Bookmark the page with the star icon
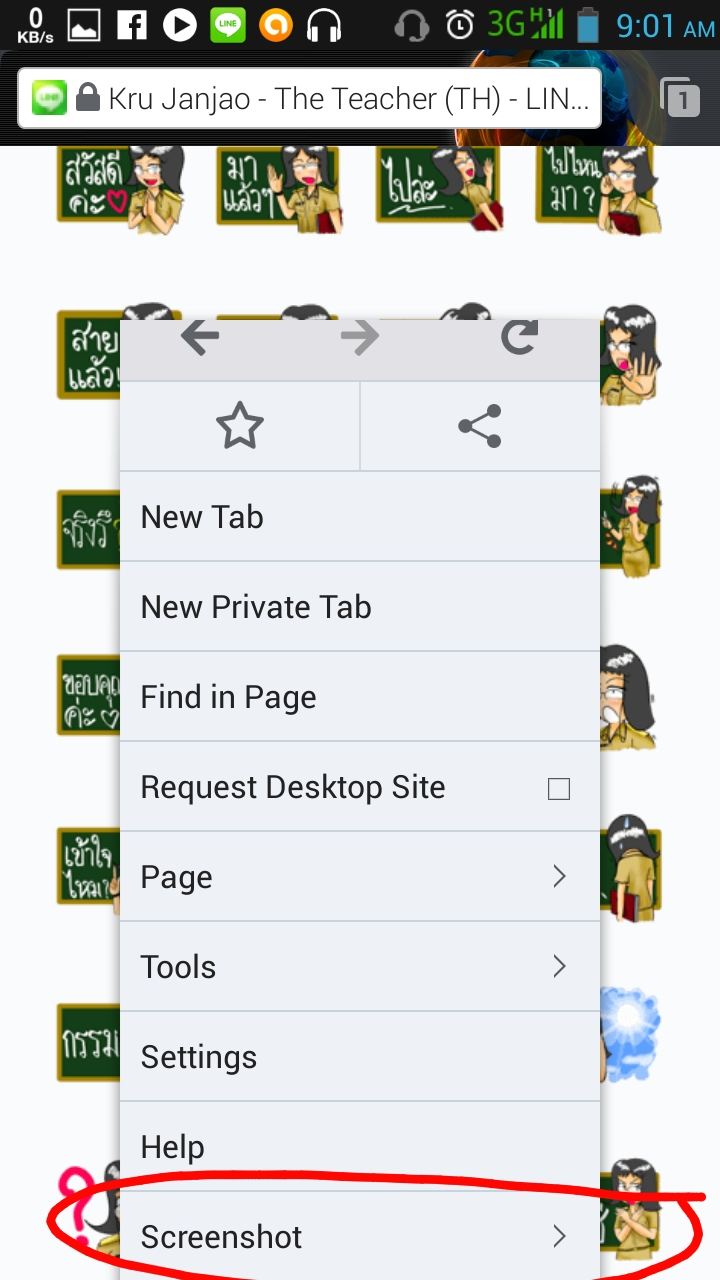The image size is (720, 1280). [x=240, y=427]
